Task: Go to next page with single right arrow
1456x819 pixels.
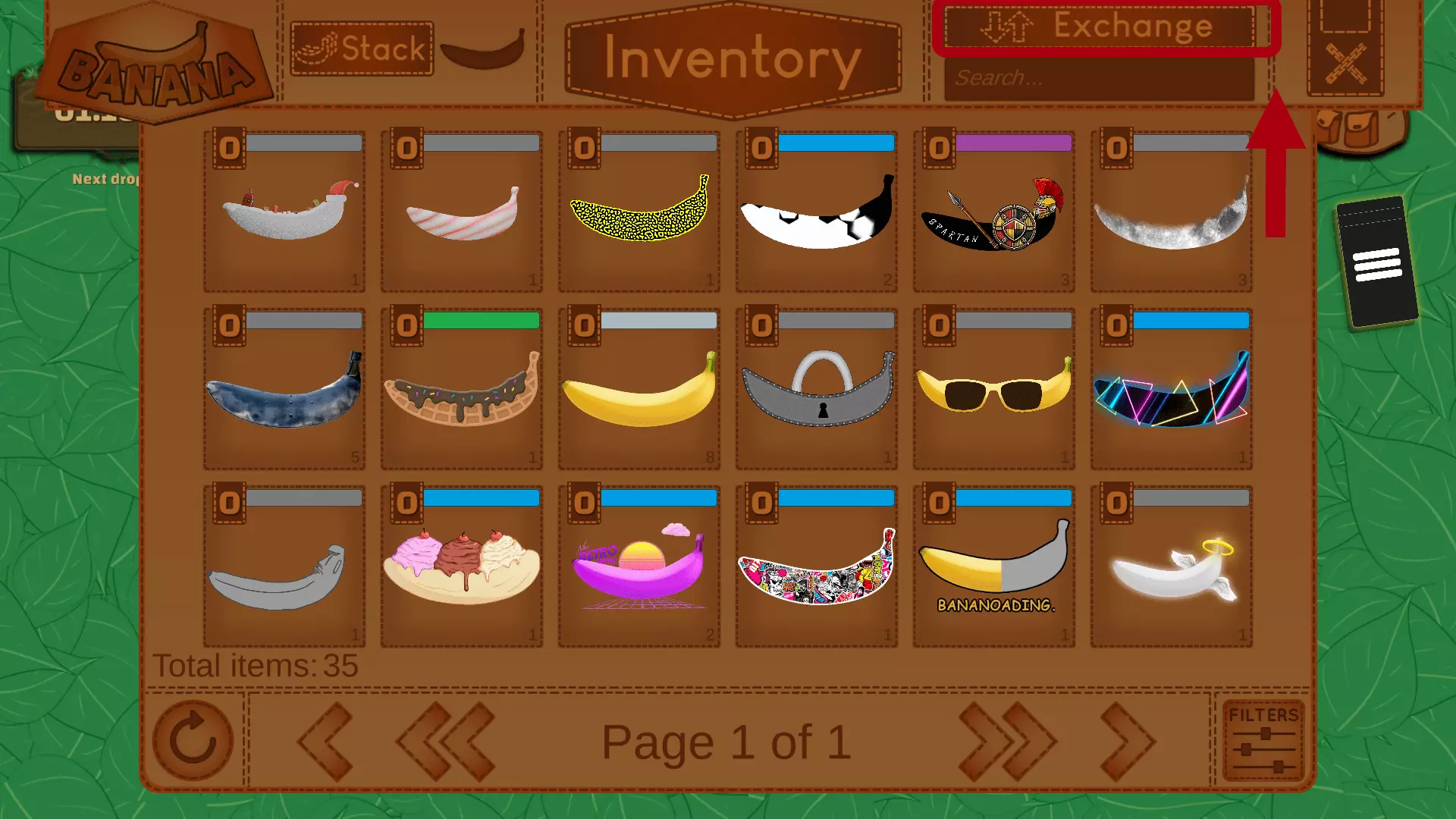Action: pyautogui.click(x=1128, y=741)
